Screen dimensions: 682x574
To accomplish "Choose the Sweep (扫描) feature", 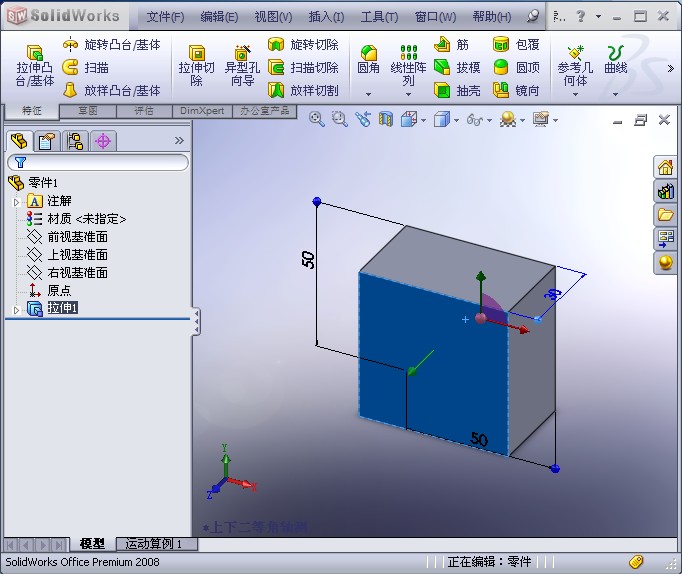I will (85, 67).
